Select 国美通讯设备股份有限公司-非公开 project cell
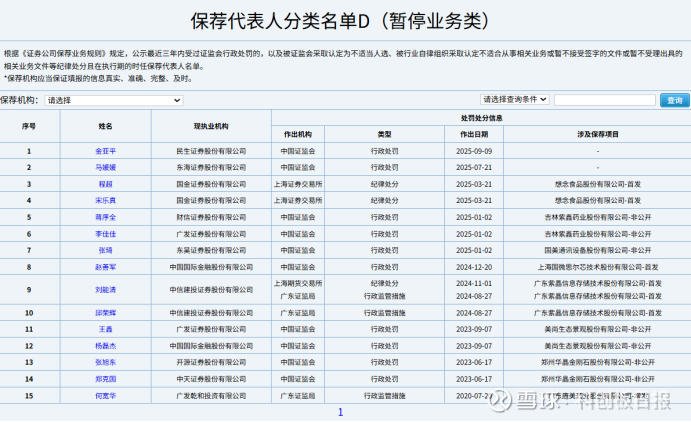Image resolution: width=691 pixels, height=422 pixels. coord(598,250)
